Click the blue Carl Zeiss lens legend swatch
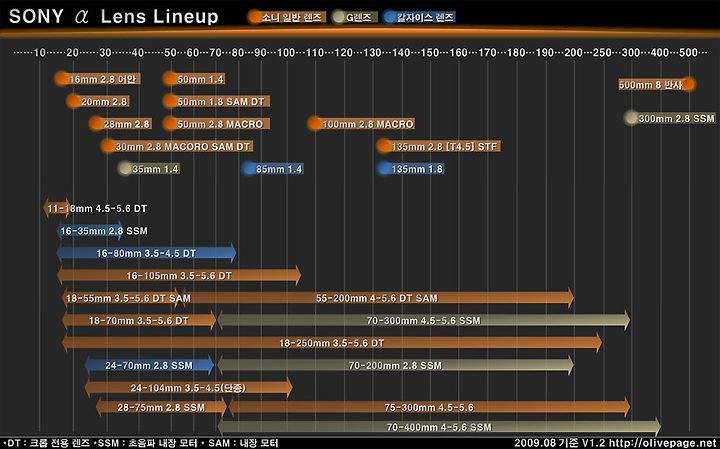720x449 pixels. (420, 17)
